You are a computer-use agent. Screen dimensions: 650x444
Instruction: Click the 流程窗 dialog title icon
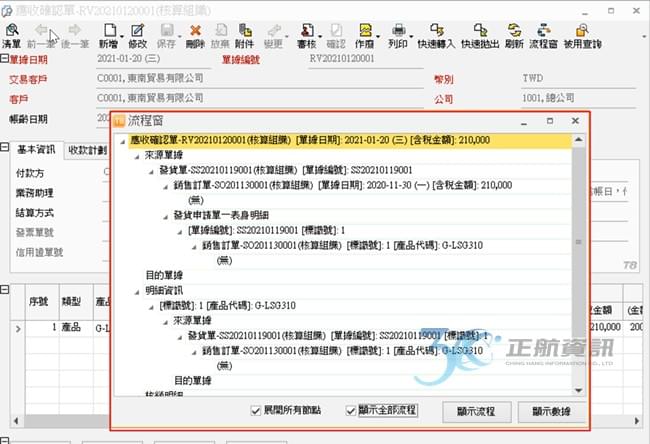(119, 121)
